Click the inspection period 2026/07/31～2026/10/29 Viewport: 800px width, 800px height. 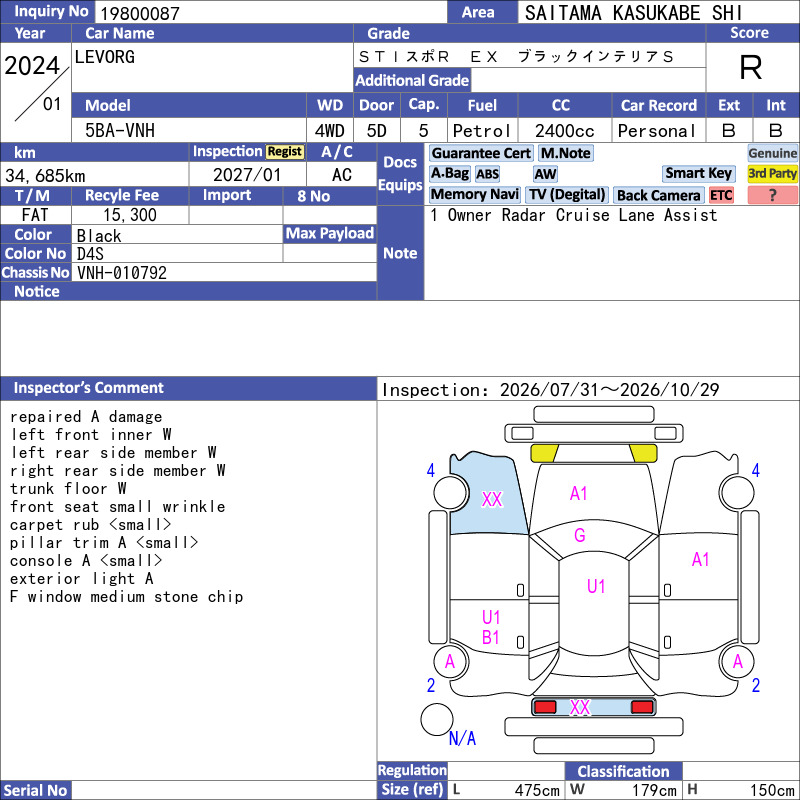click(609, 390)
